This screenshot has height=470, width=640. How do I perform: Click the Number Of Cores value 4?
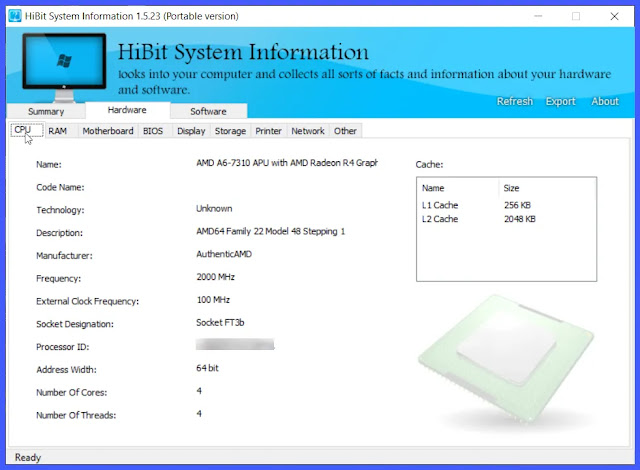pyautogui.click(x=199, y=391)
